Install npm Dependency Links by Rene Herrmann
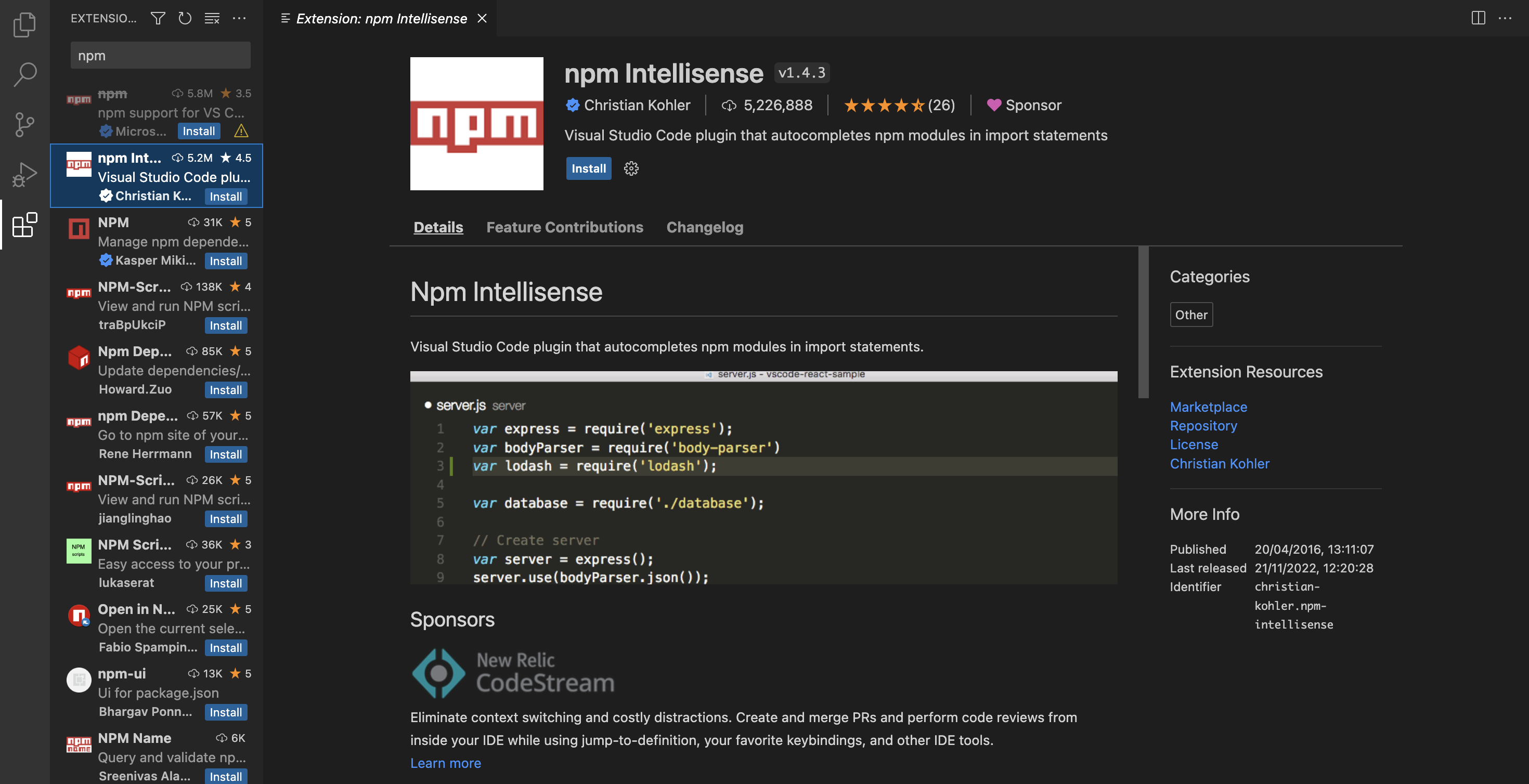Viewport: 1529px width, 784px height. tap(226, 454)
